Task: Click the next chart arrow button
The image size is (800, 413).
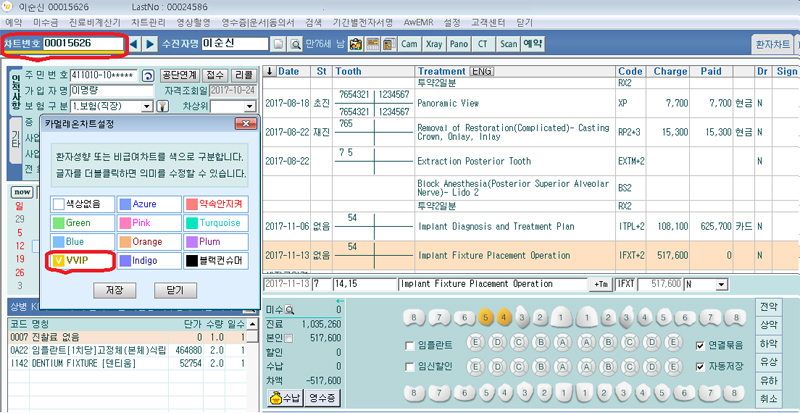Action: coord(150,44)
